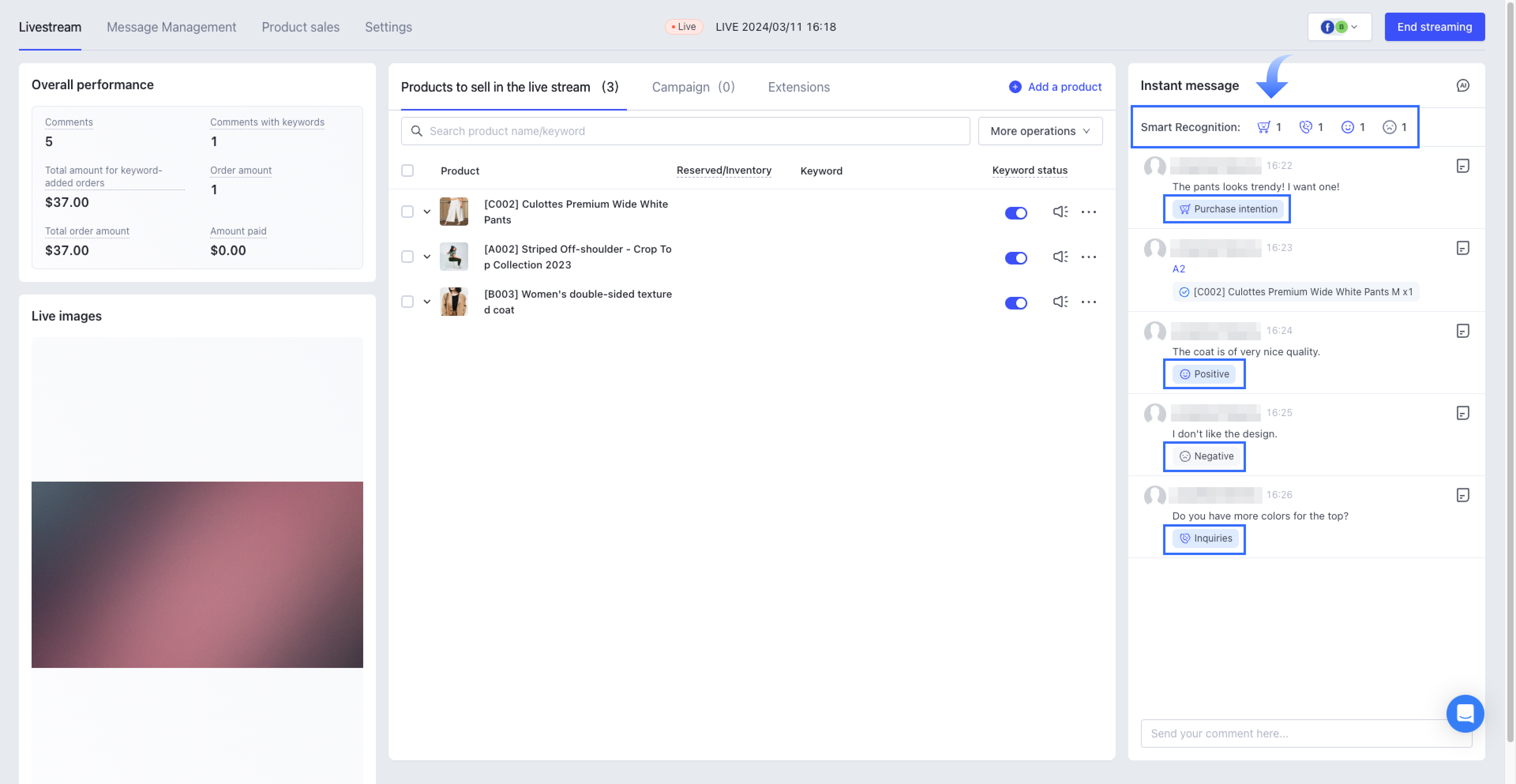This screenshot has width=1516, height=784.
Task: Open the Campaign tab
Action: click(693, 87)
